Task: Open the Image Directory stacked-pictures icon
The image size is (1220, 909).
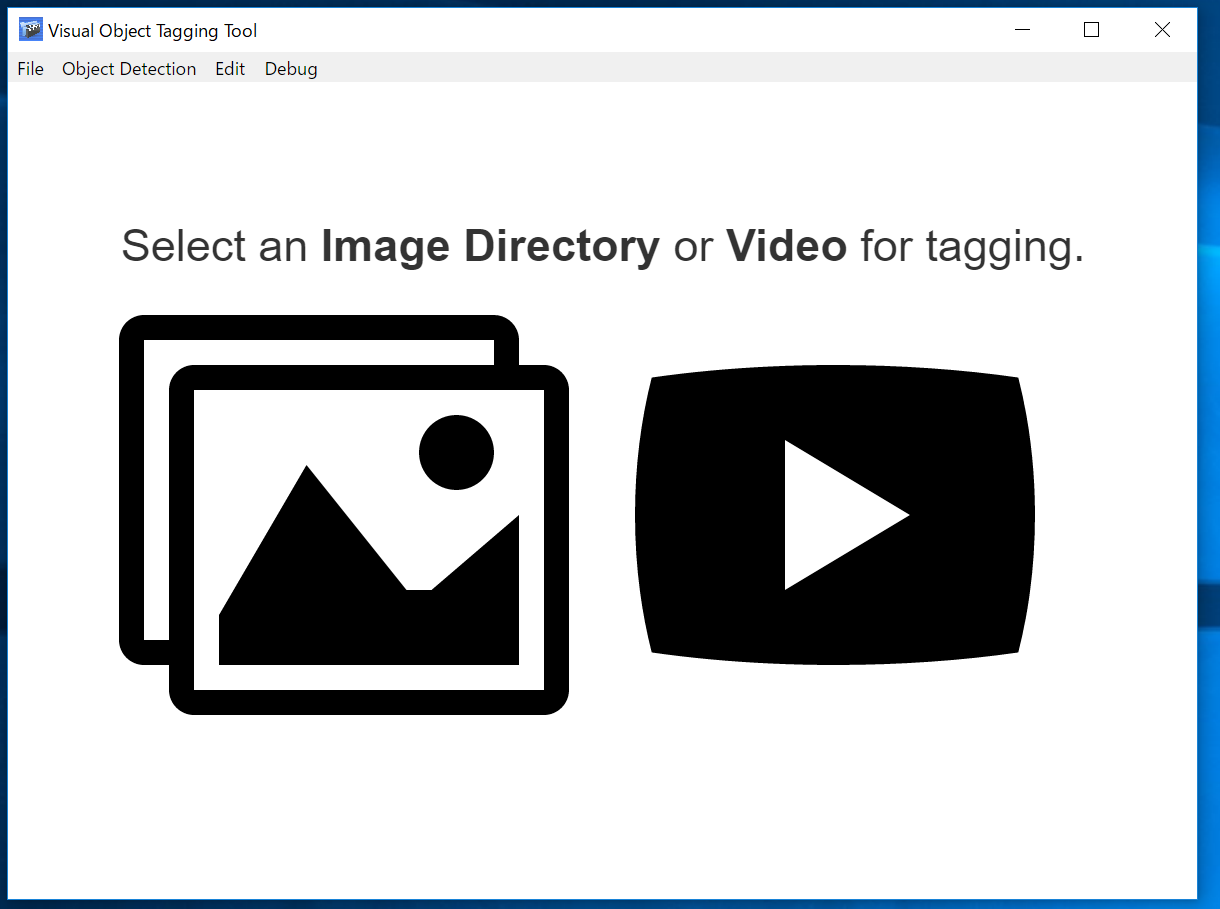Action: click(x=344, y=514)
